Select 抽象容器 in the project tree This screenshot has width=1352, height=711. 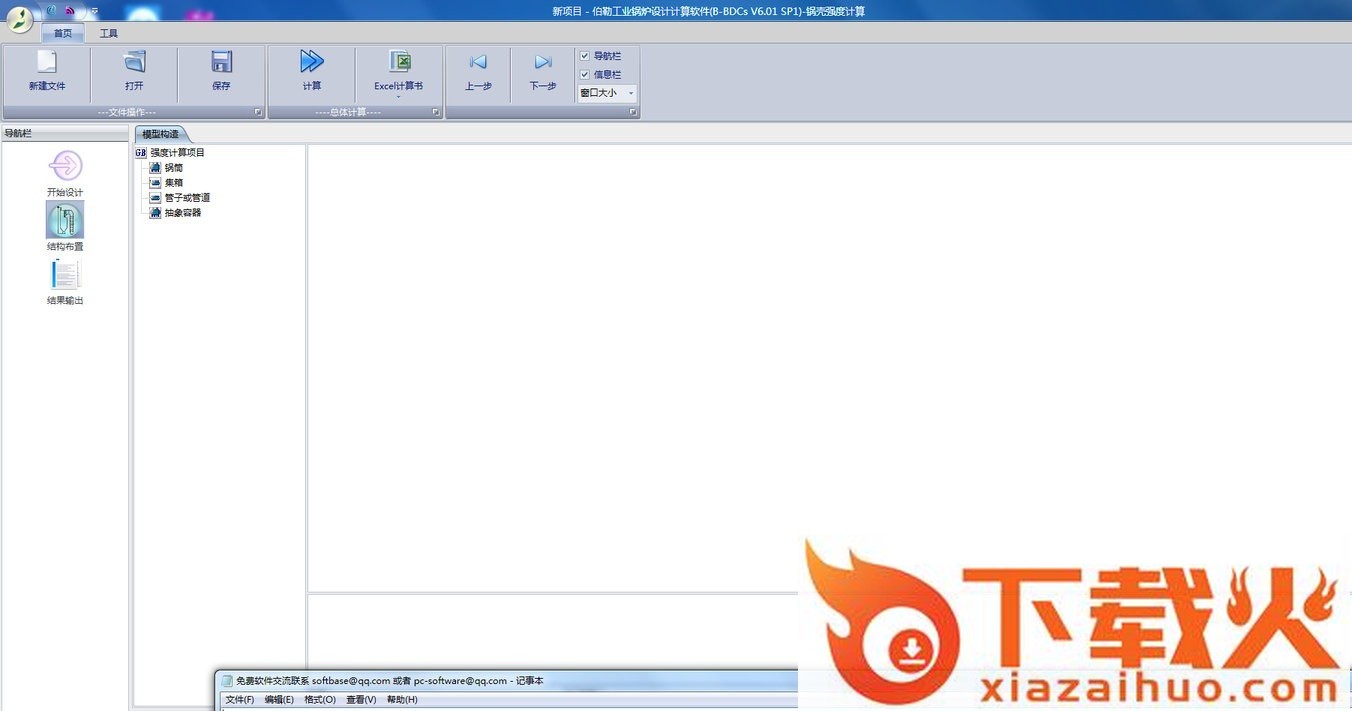pos(183,213)
